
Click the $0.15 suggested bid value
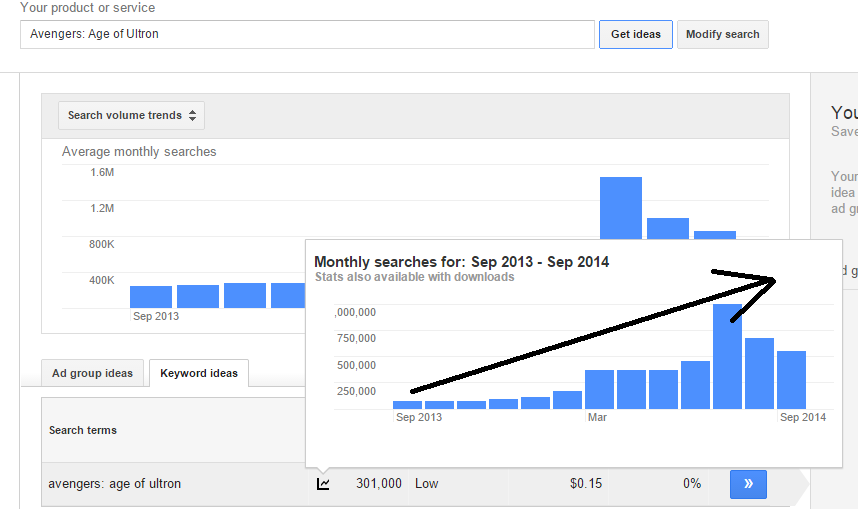click(x=585, y=484)
